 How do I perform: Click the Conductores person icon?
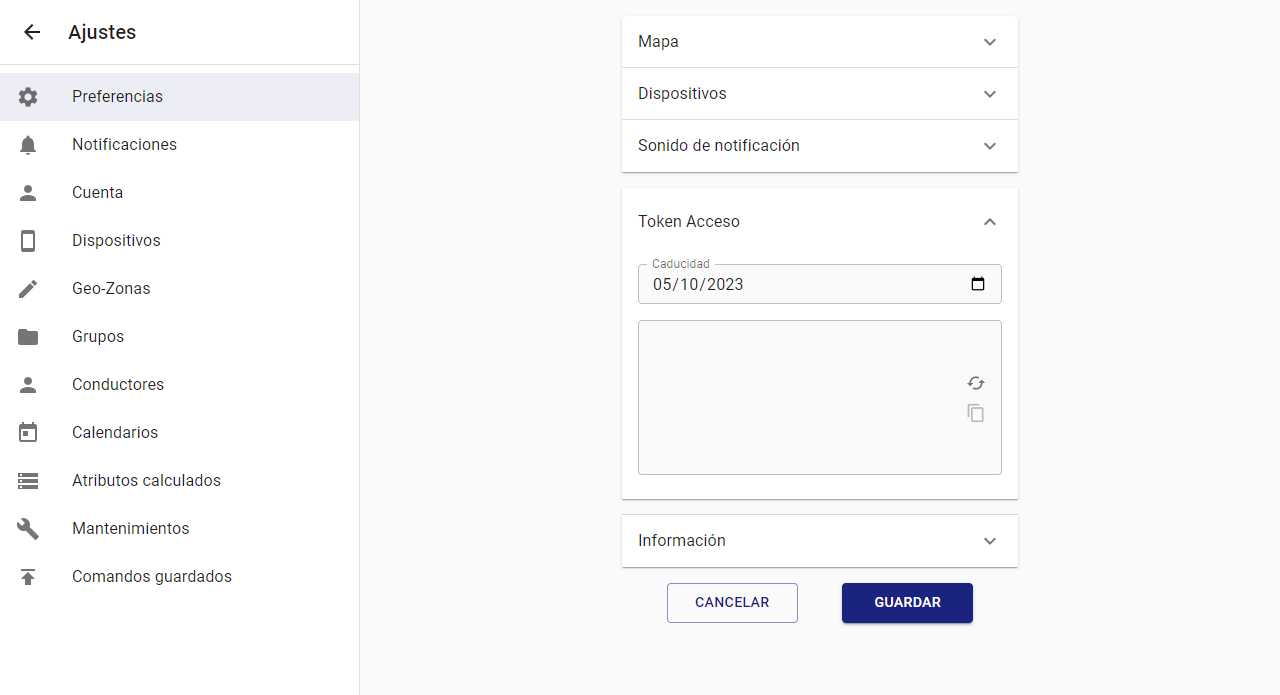[28, 385]
